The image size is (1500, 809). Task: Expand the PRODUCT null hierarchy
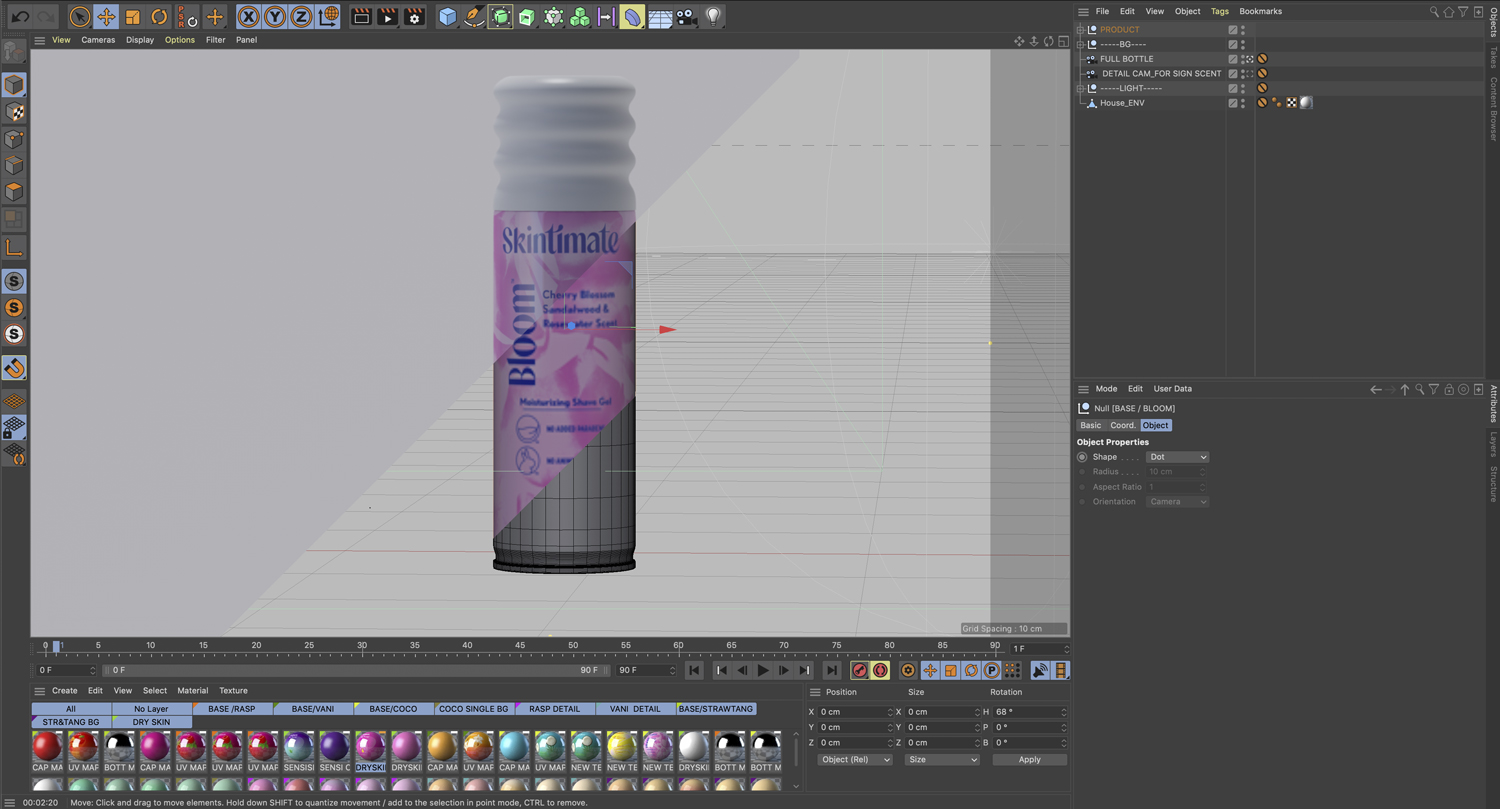1081,30
